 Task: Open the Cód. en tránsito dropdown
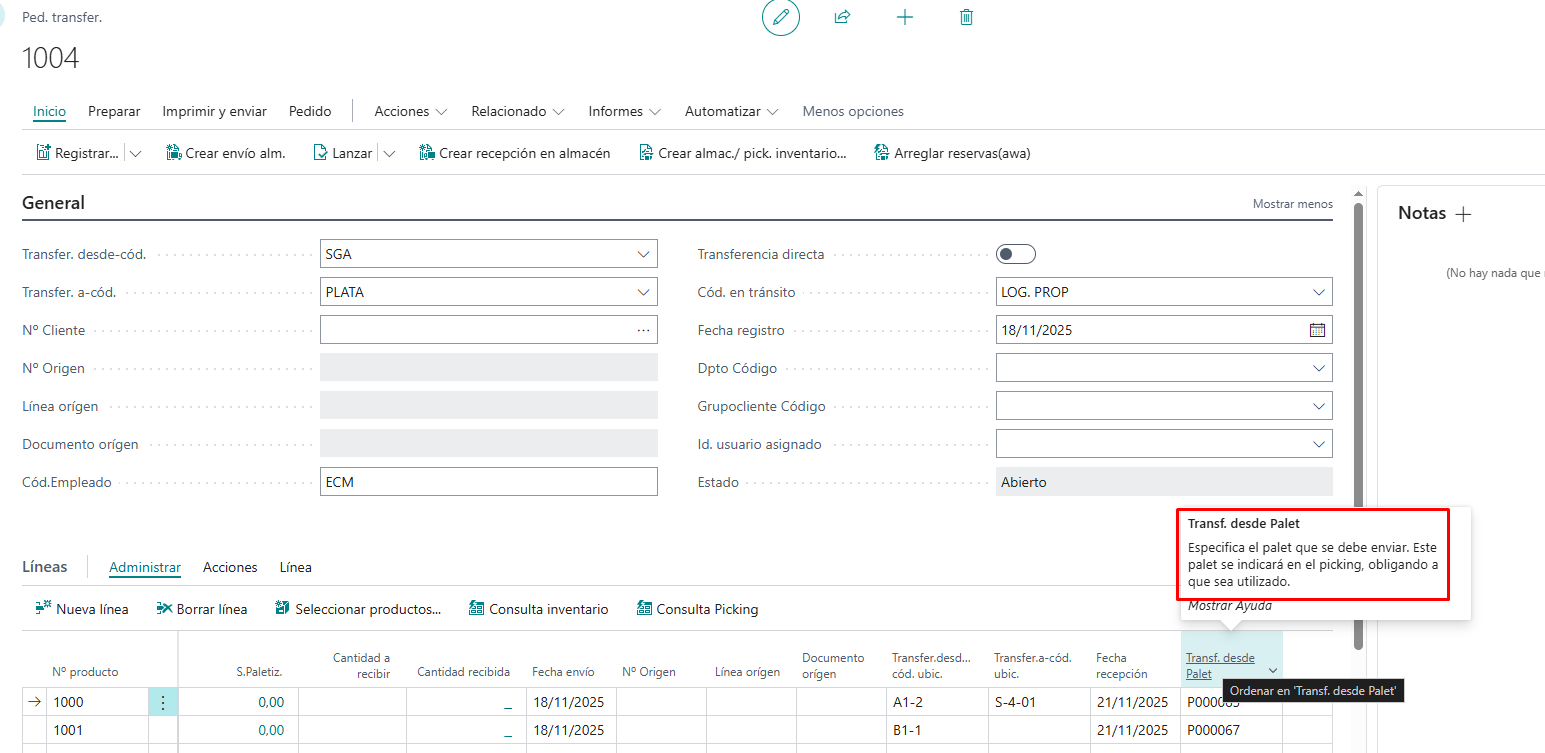tap(1317, 292)
